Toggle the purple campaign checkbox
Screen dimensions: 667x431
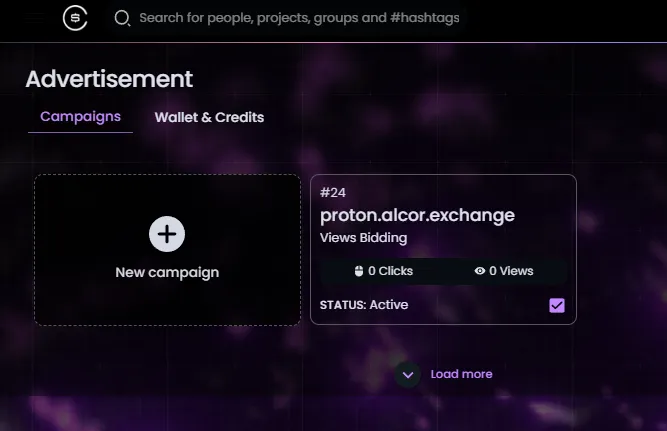pos(557,305)
